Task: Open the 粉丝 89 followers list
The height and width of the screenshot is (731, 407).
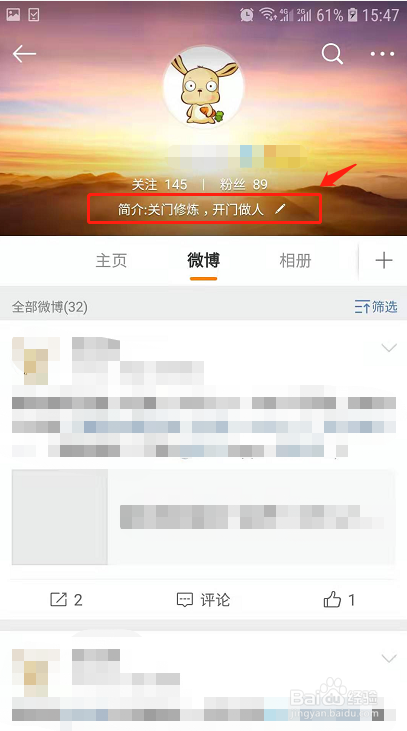Action: (243, 185)
